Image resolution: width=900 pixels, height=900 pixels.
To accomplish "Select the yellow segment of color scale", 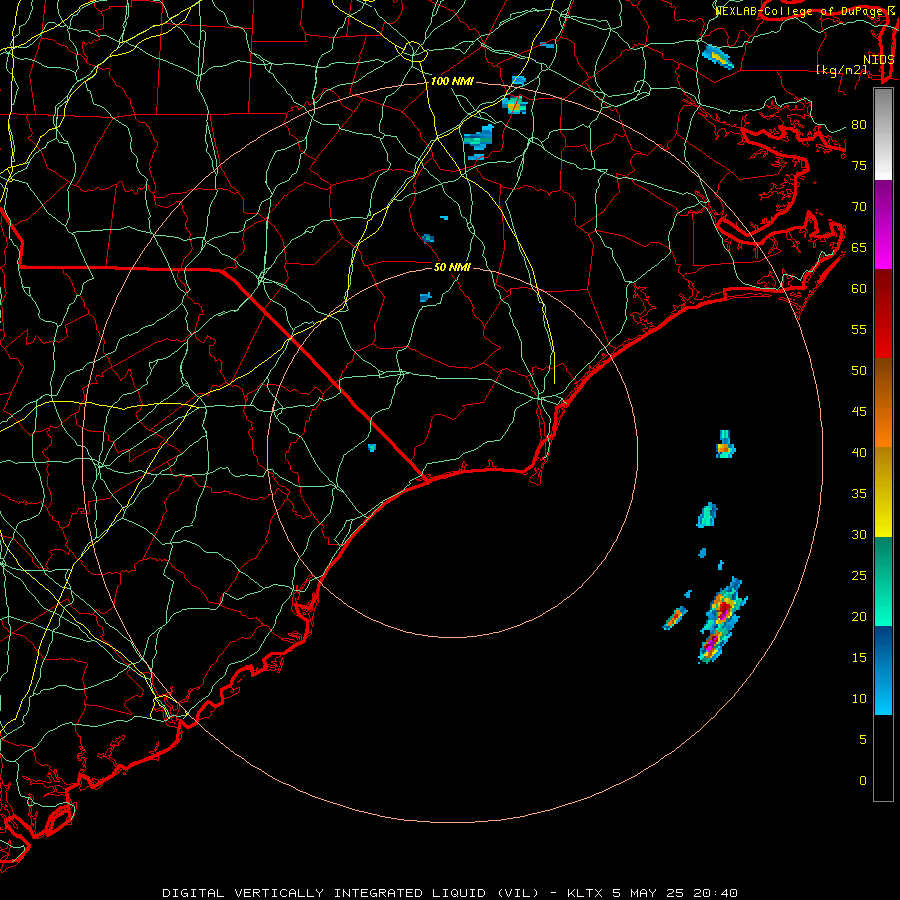I will (x=883, y=492).
